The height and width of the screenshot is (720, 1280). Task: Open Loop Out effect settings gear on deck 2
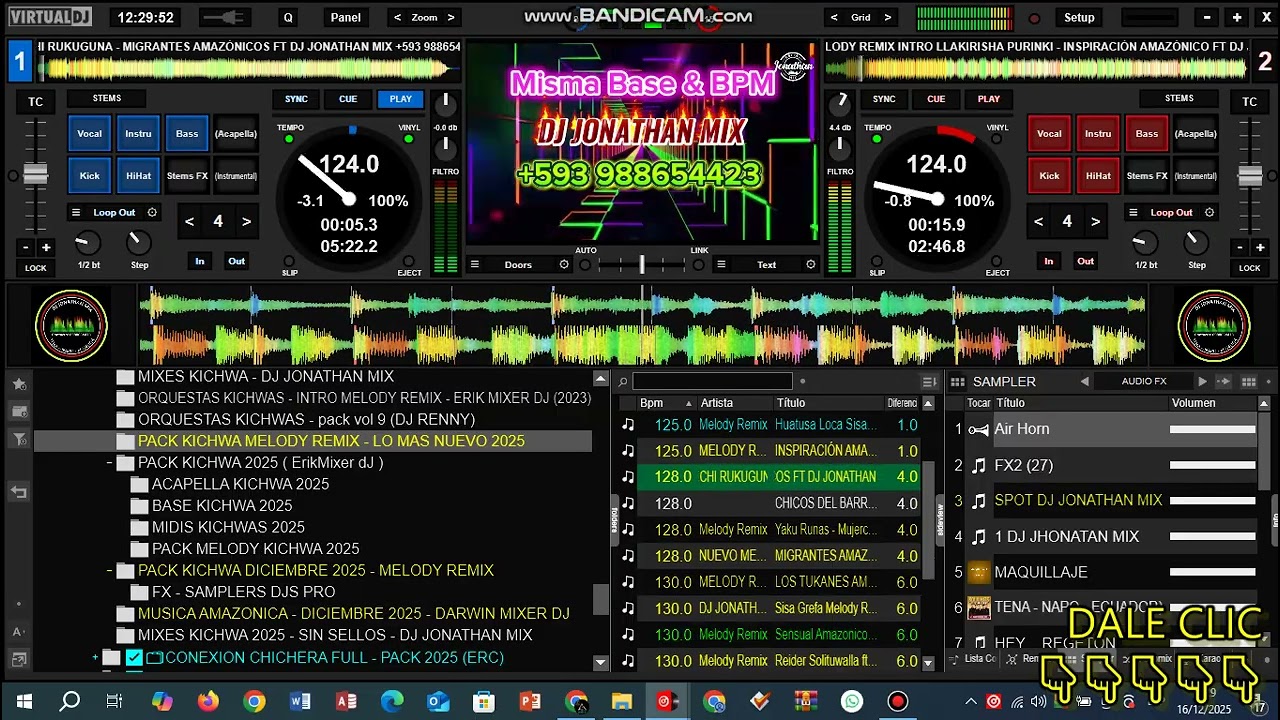point(1209,212)
